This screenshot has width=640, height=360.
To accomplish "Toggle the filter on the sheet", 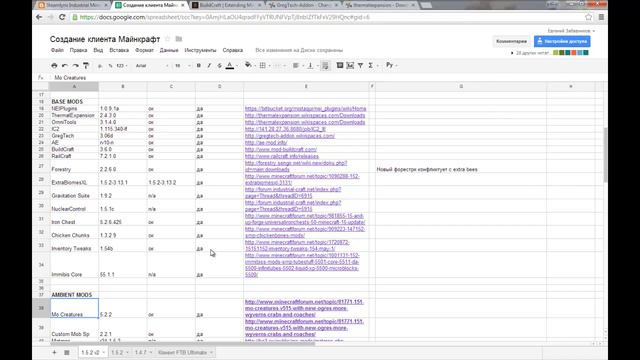I will click(360, 65).
